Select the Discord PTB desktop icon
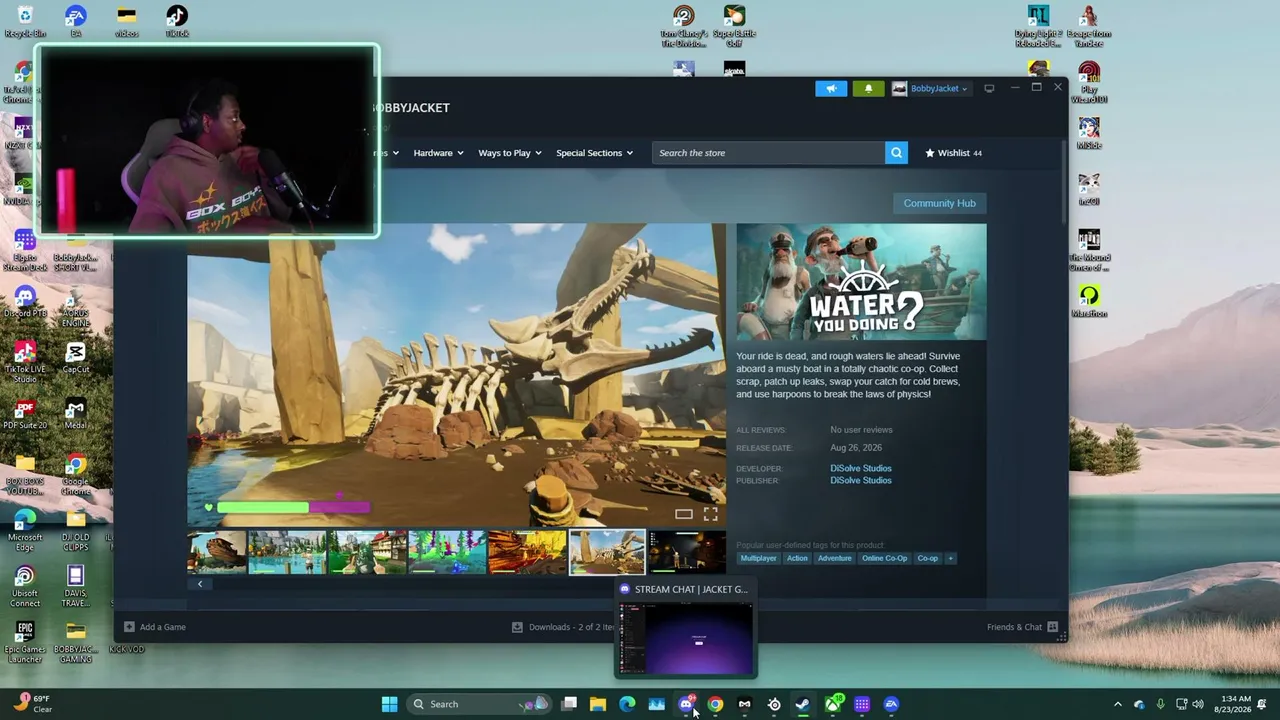The height and width of the screenshot is (720, 1280). (25, 301)
